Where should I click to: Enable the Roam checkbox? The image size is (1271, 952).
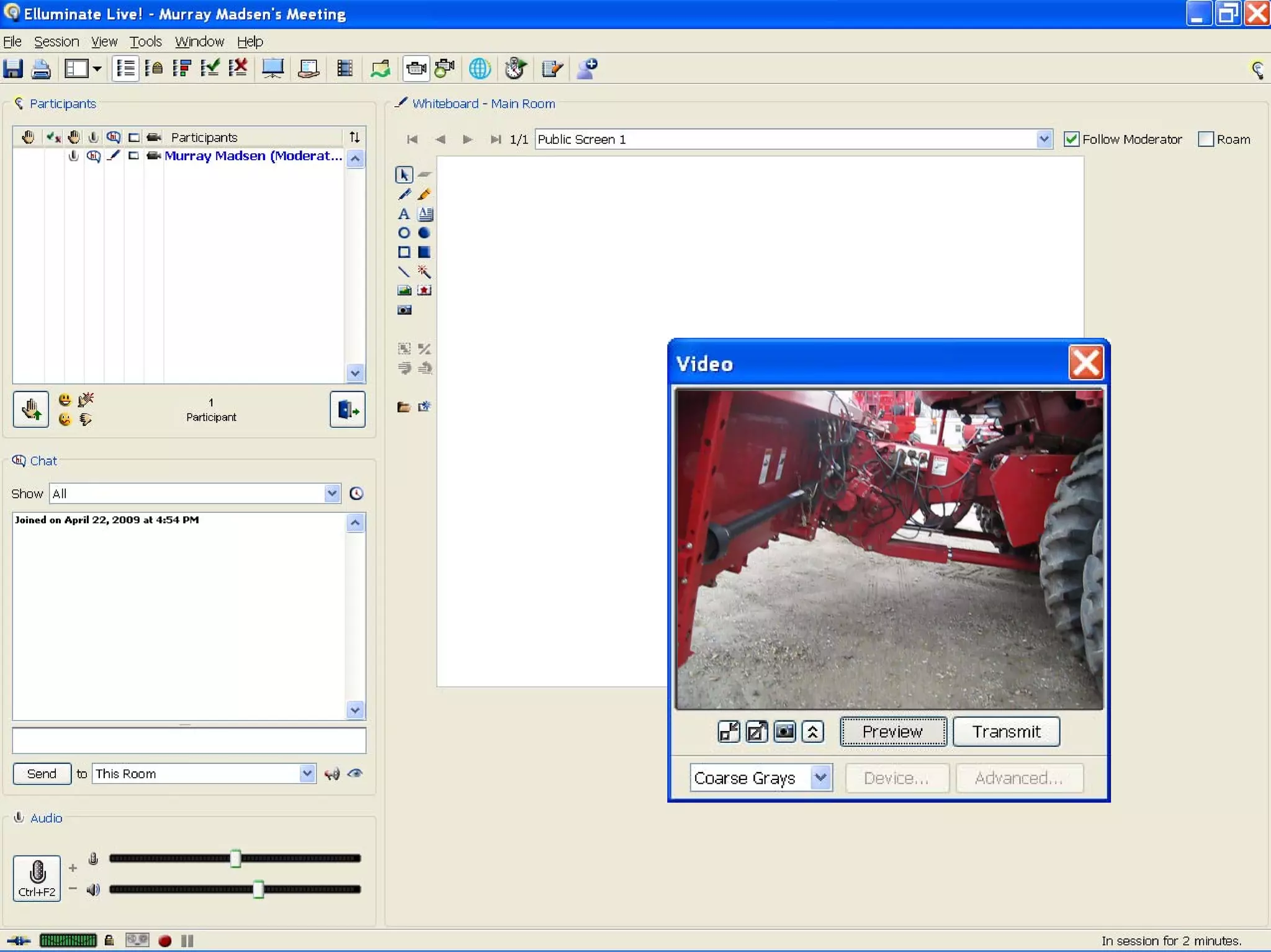1205,139
